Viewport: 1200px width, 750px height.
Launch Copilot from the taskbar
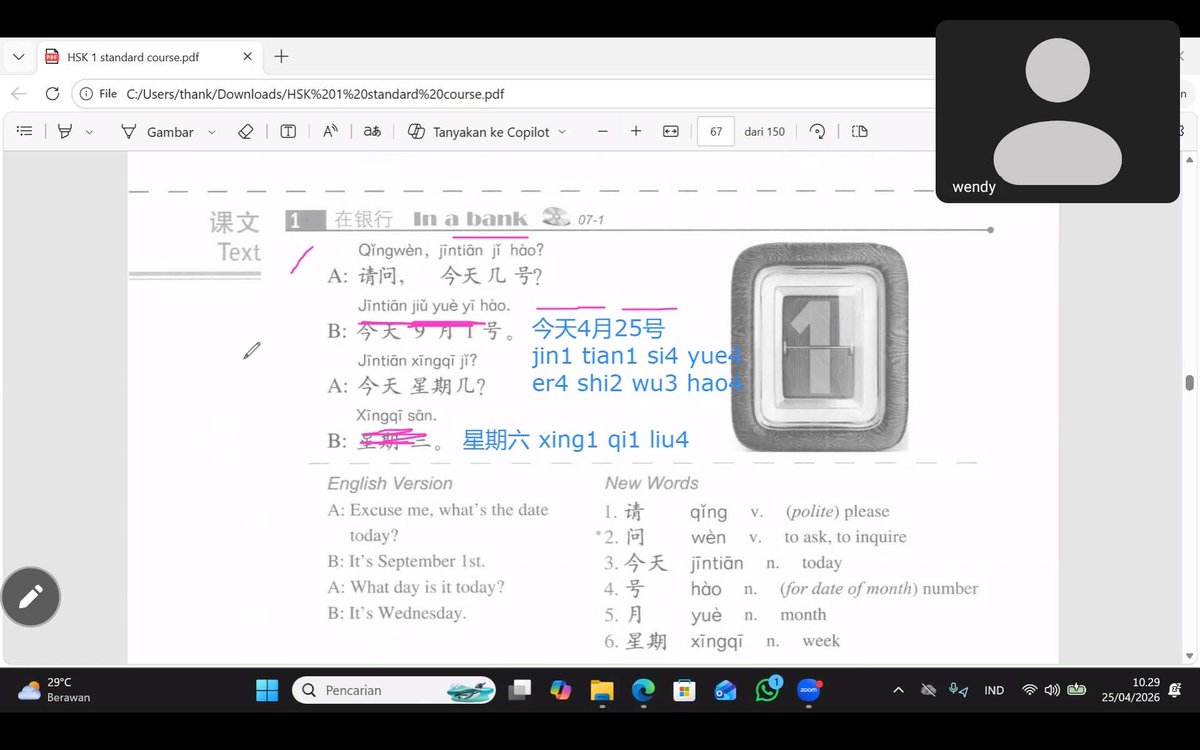[560, 690]
